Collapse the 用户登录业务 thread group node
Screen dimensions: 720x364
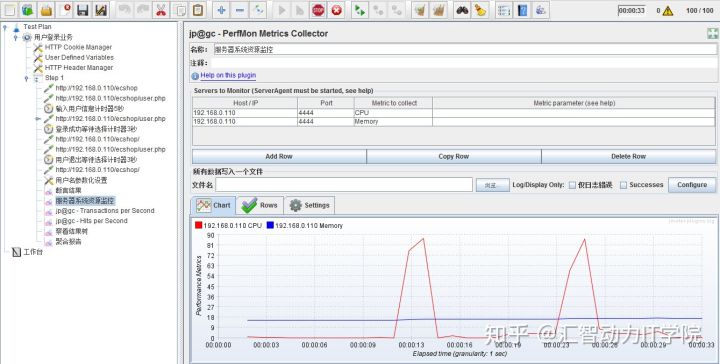coord(16,37)
